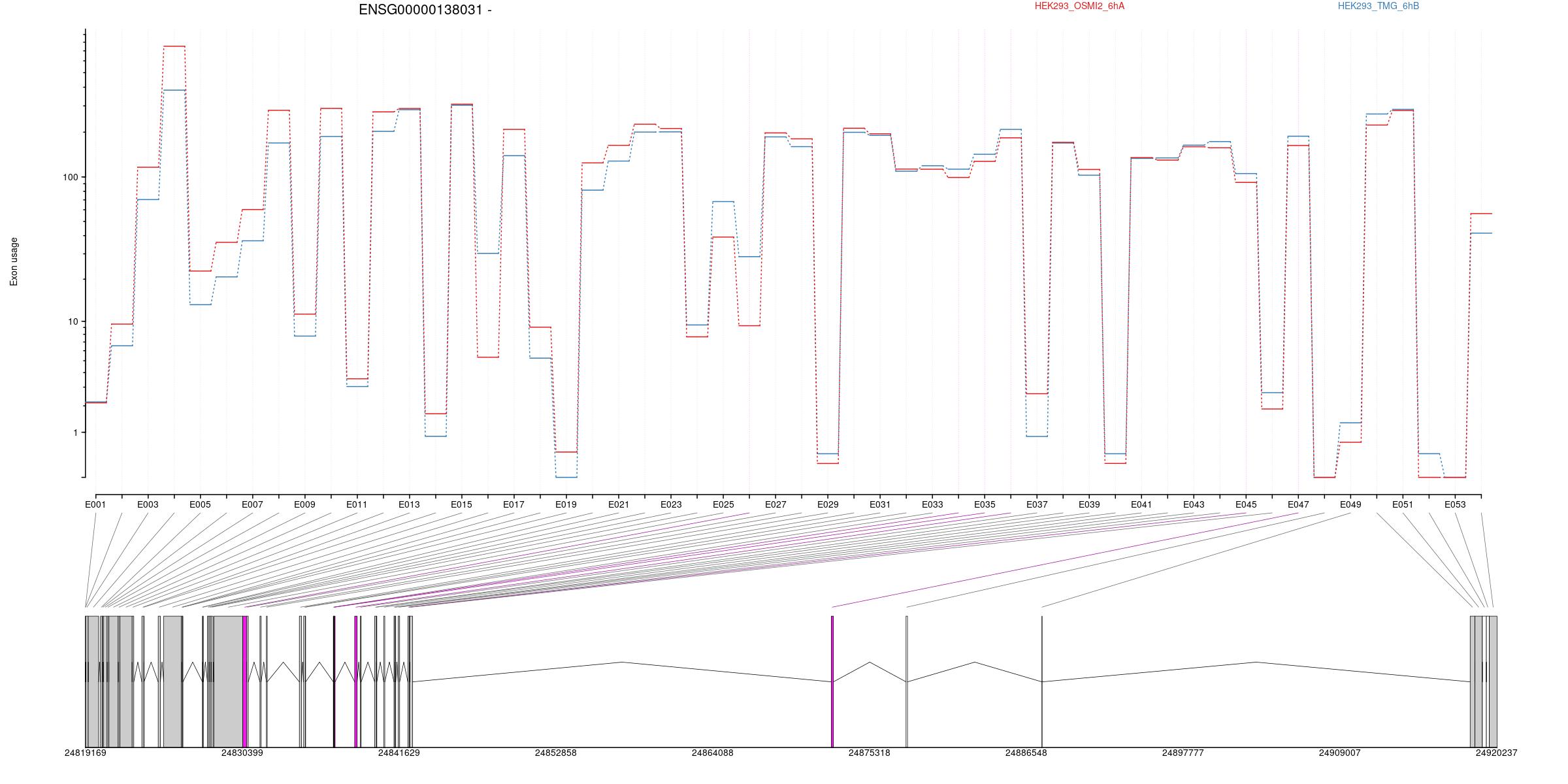The image size is (1568, 784).
Task: Select exon label E043
Action: point(1194,504)
